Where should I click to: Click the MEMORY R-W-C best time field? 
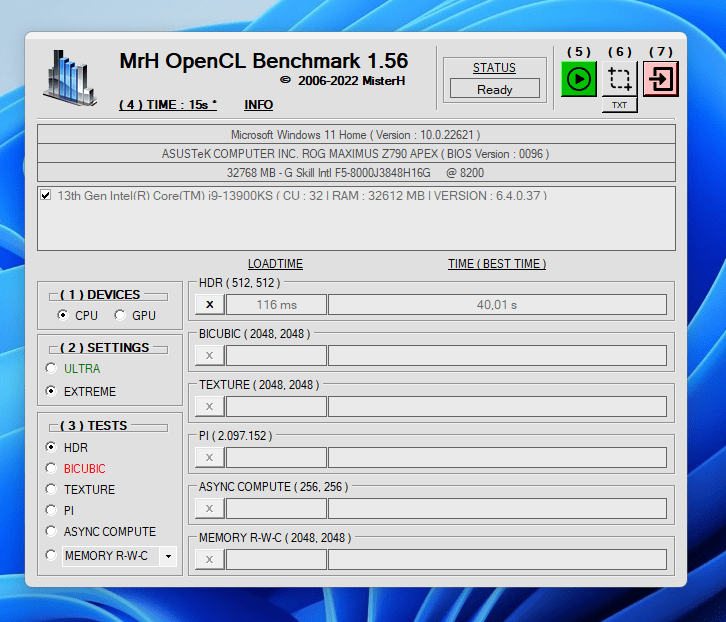coord(497,559)
